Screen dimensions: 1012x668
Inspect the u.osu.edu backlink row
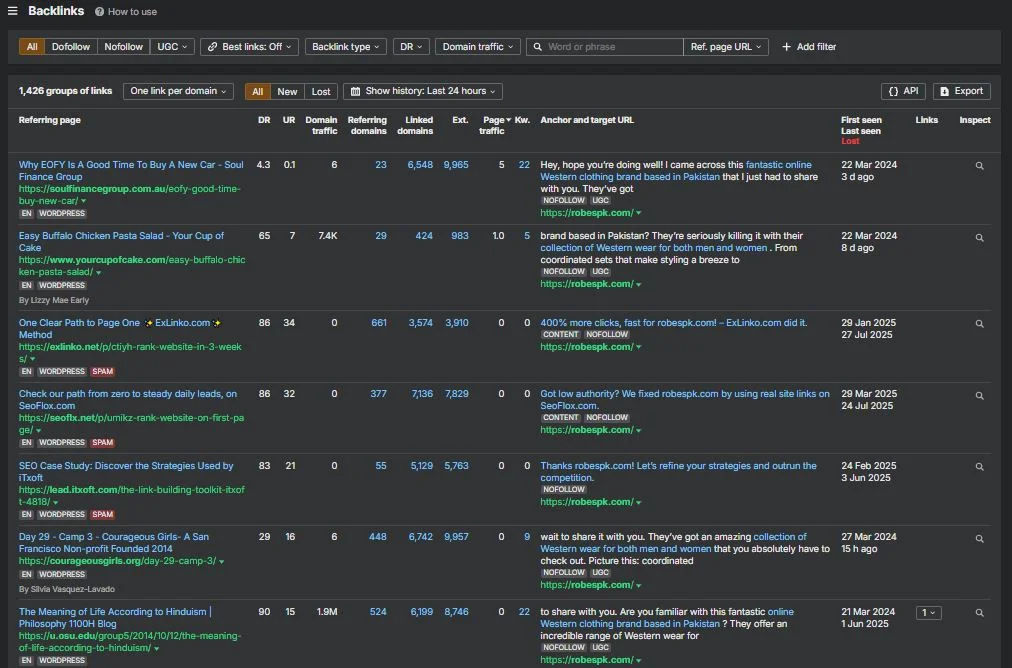[x=979, y=612]
